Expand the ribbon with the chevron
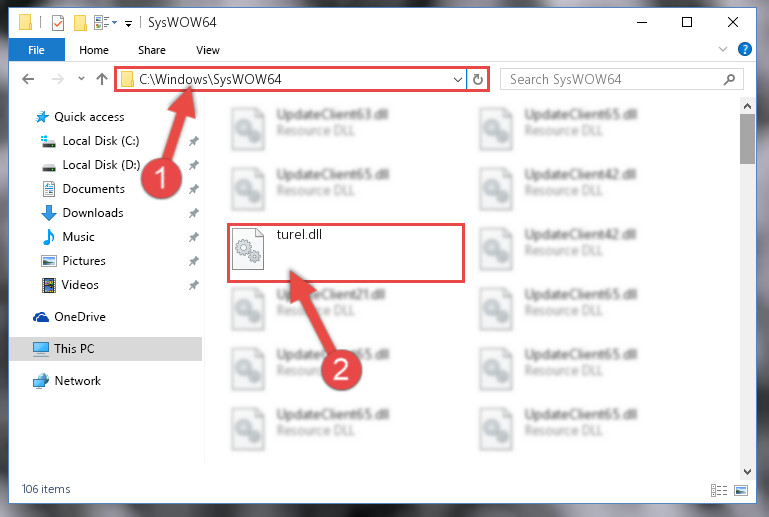This screenshot has height=517, width=769. (722, 49)
